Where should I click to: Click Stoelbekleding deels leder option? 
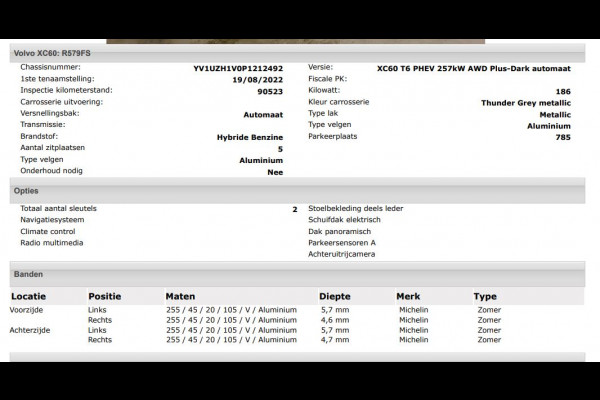pos(355,209)
